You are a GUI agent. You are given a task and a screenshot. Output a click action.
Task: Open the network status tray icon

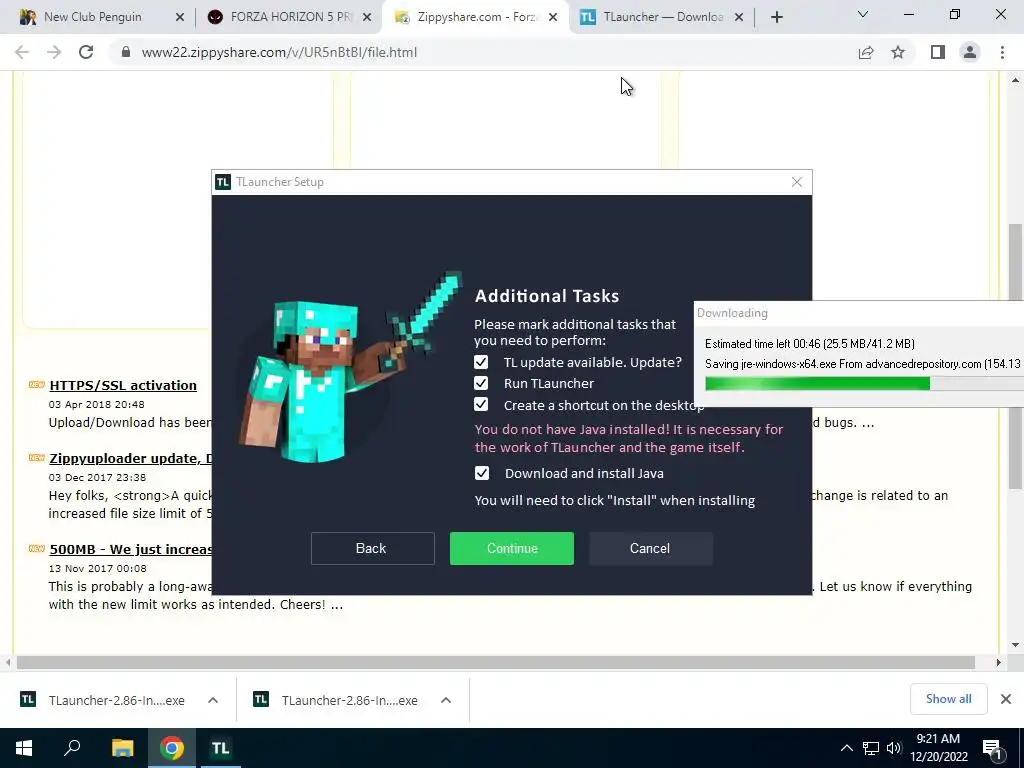point(871,748)
